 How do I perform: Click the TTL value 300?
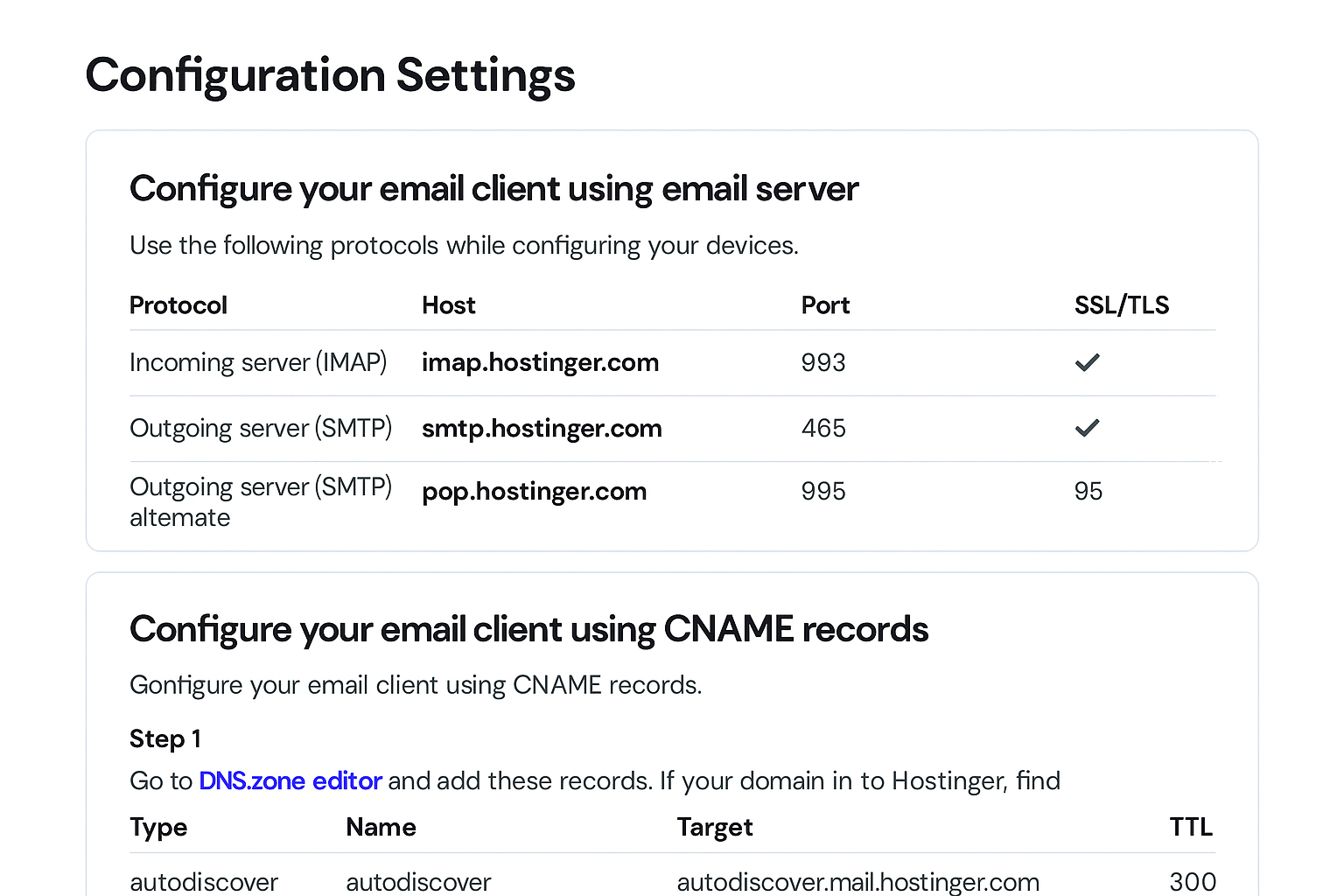click(x=1193, y=882)
